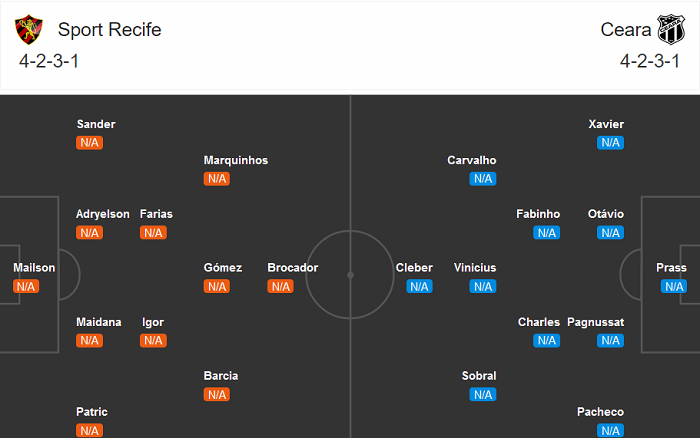Pick Pagnussat in Ceara's defense
Screen dimensions: 700x438
(595, 322)
